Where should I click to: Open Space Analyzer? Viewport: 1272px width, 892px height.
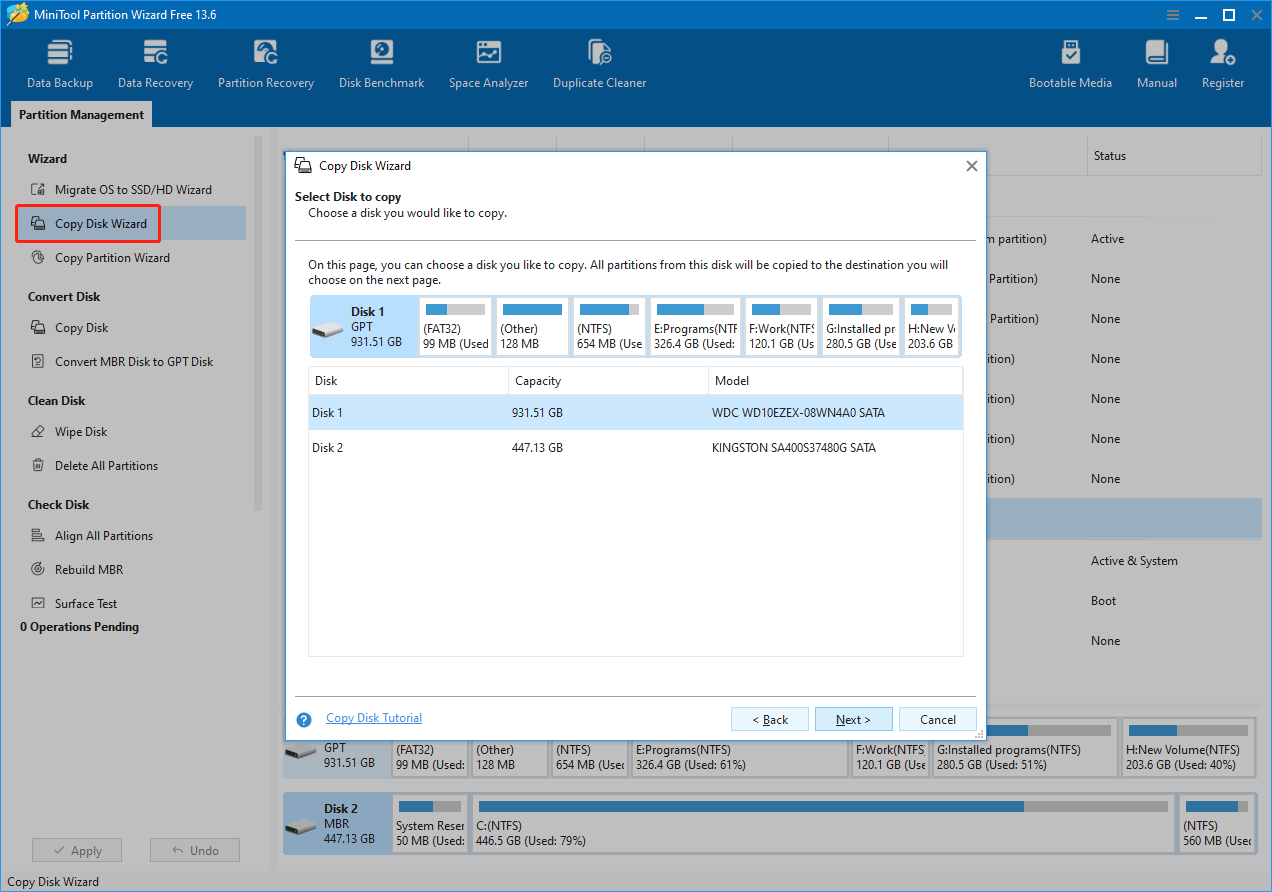(488, 65)
